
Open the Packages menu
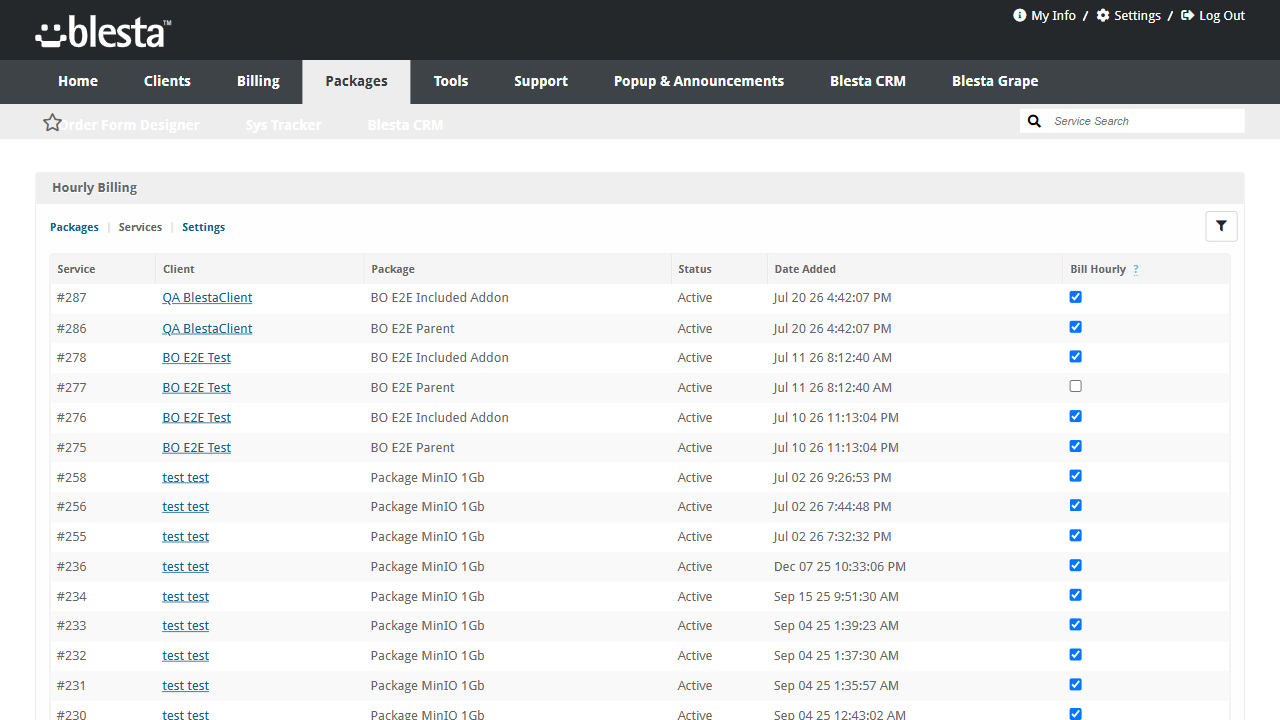[x=356, y=81]
